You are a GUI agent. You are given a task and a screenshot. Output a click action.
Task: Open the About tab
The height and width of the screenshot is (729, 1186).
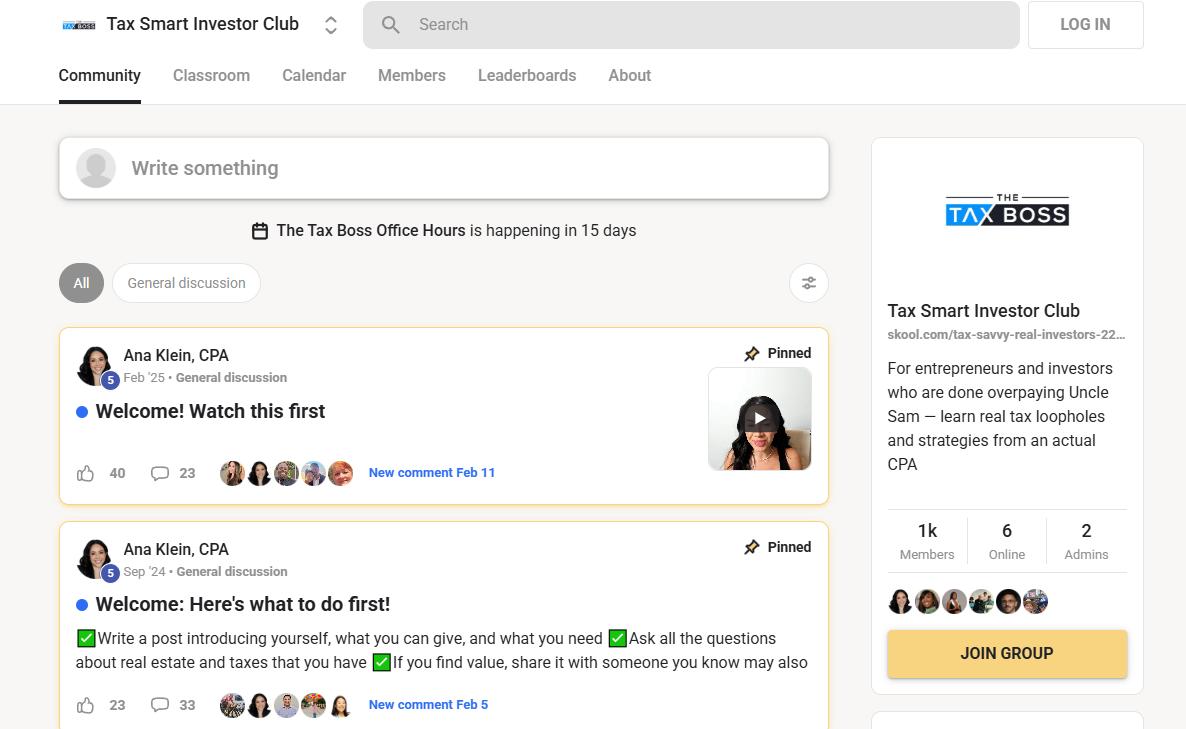click(629, 76)
